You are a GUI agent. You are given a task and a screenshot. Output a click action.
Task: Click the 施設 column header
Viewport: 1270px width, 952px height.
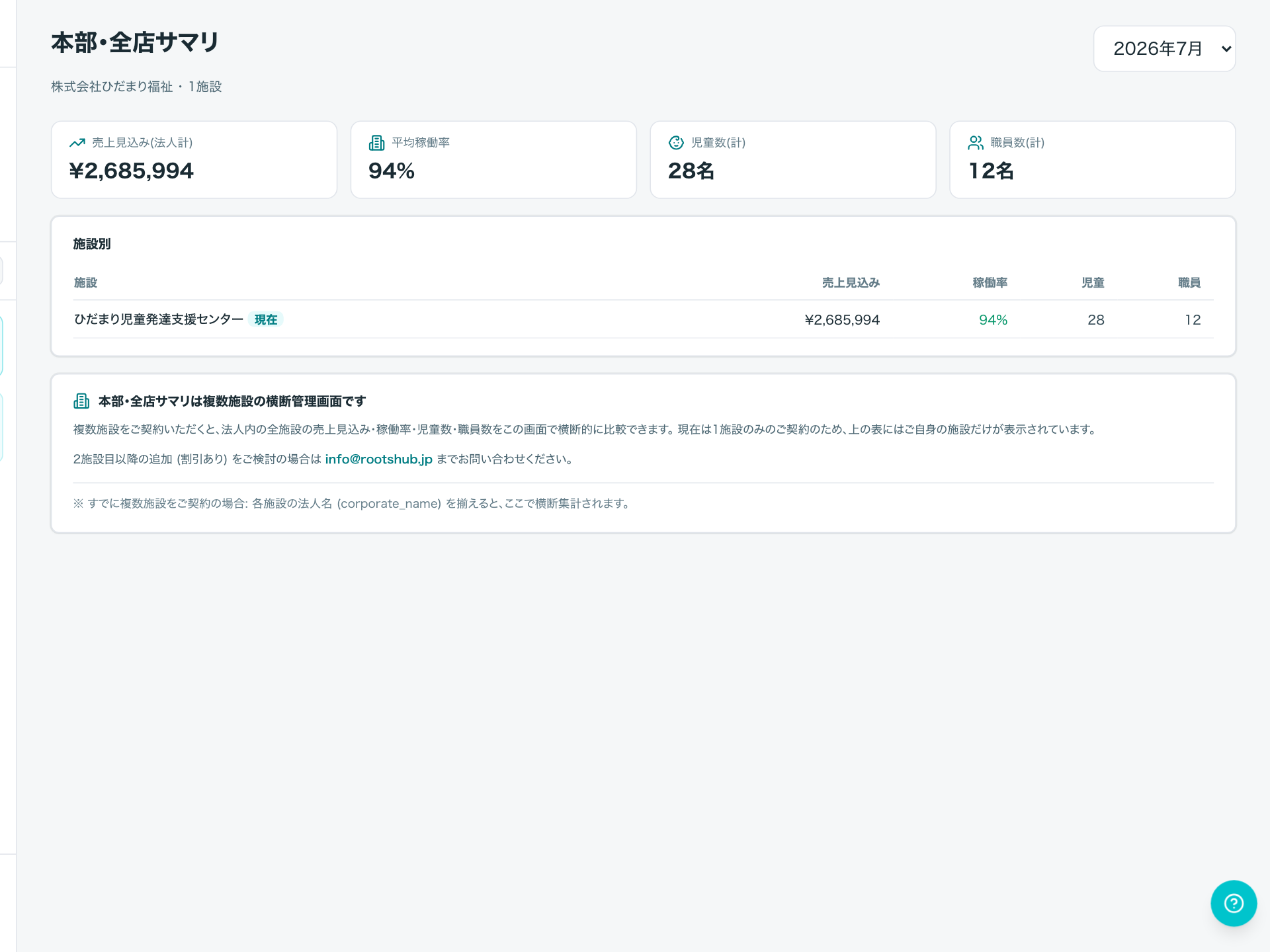pos(85,283)
